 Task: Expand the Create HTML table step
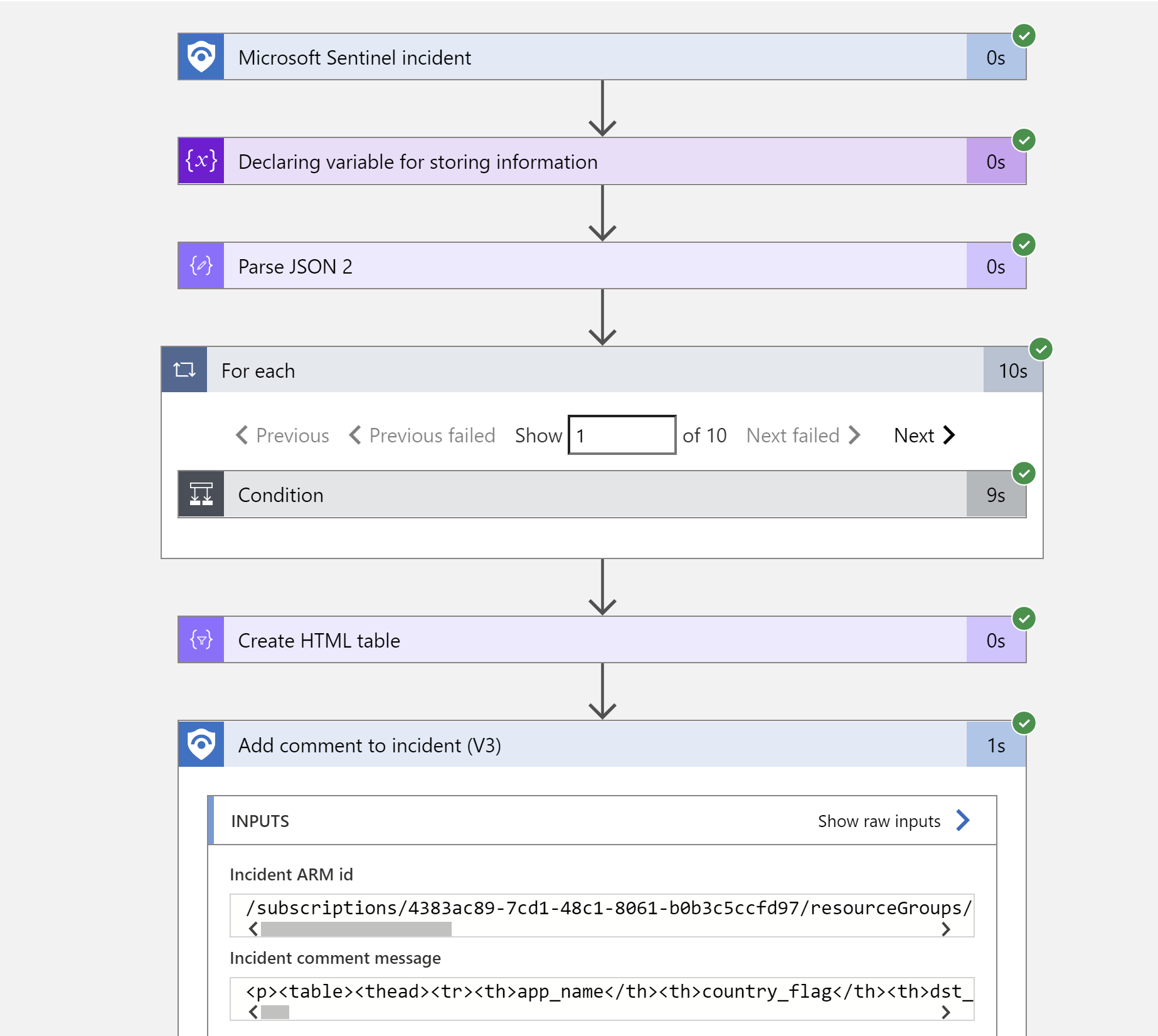click(602, 640)
